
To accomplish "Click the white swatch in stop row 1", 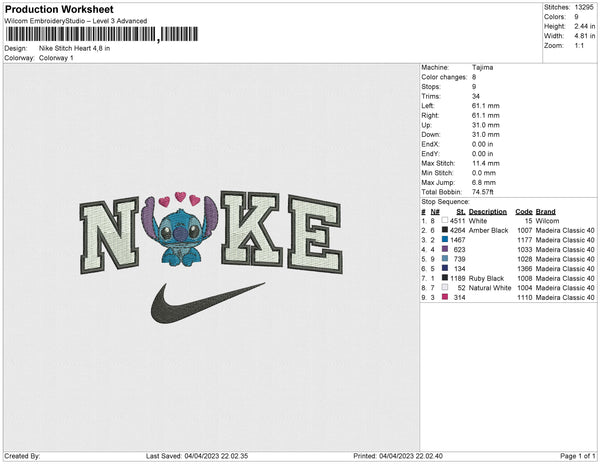I will click(445, 221).
